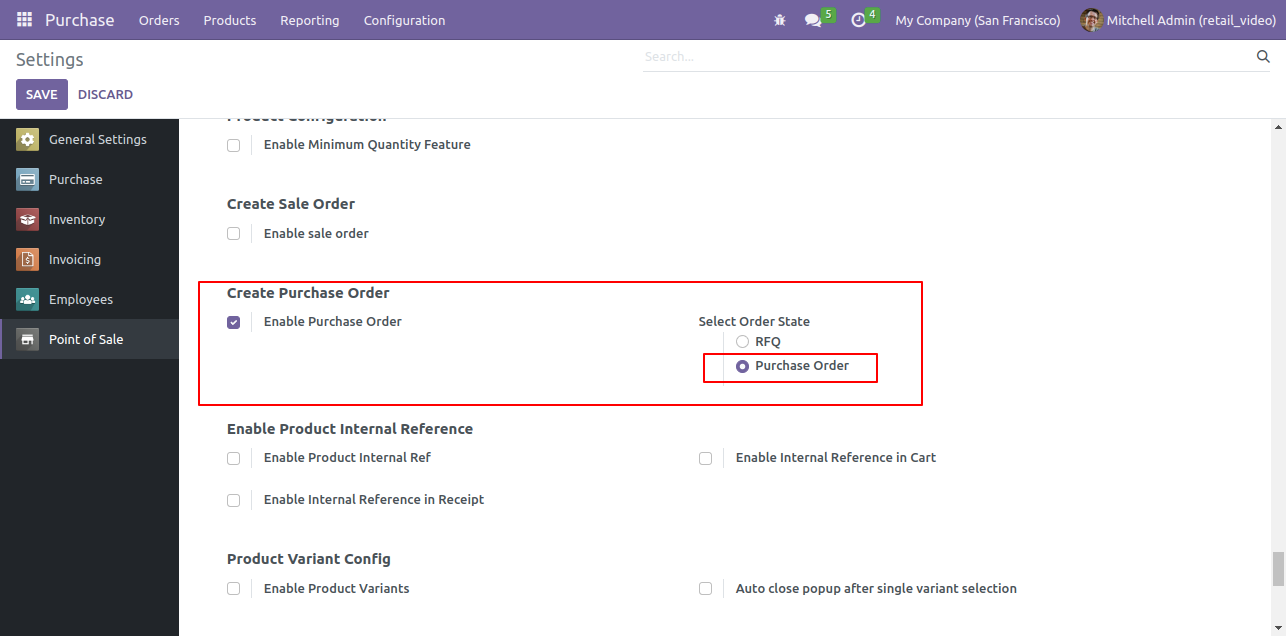Viewport: 1286px width, 636px height.
Task: Open the apps grid menu icon
Action: (x=24, y=20)
